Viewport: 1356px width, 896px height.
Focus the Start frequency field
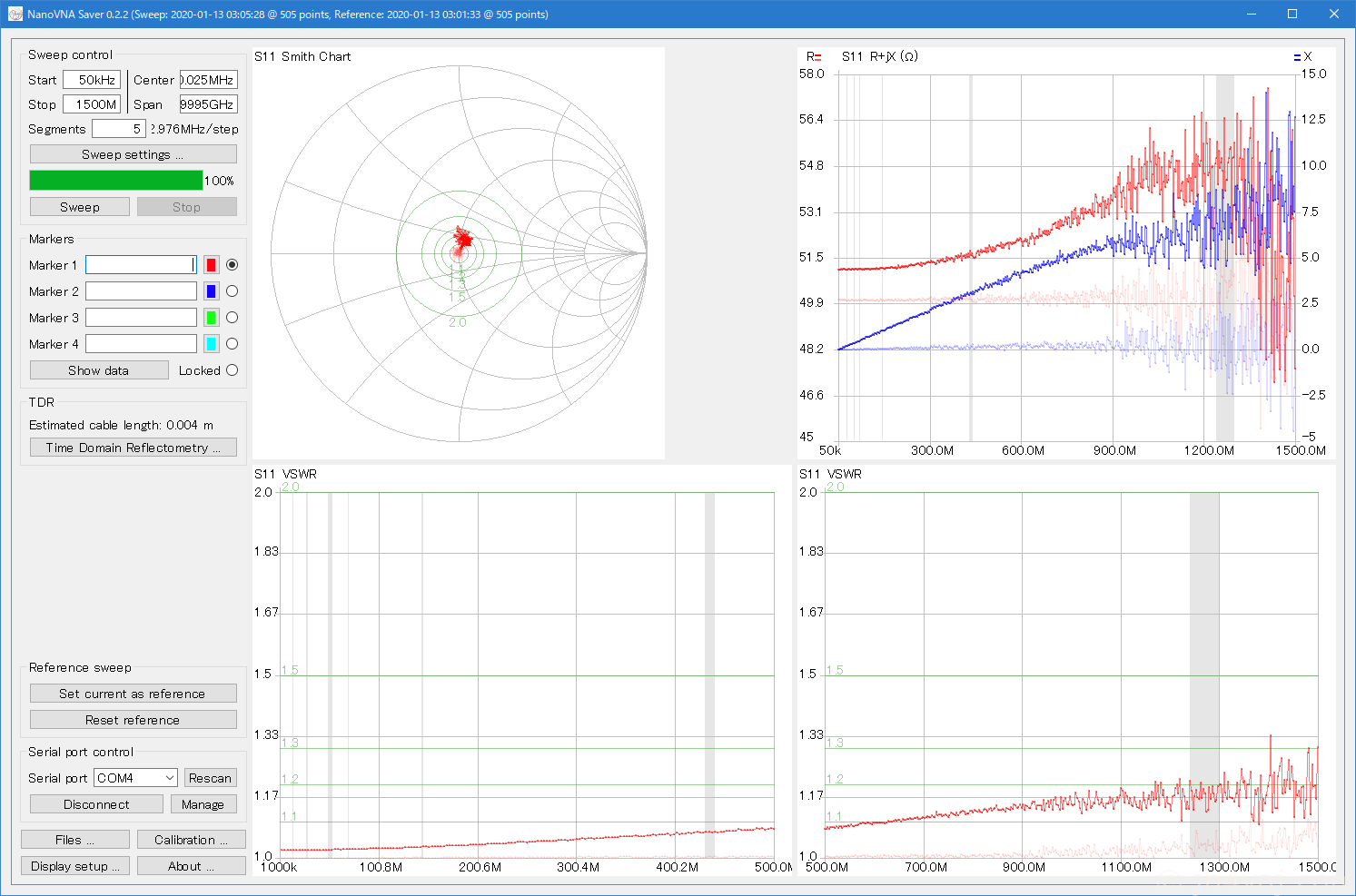point(92,80)
